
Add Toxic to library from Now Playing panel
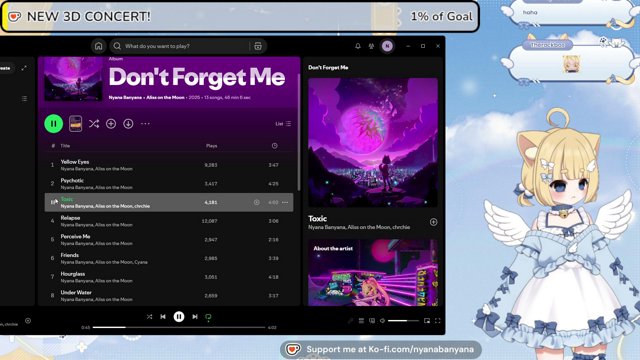tap(433, 222)
